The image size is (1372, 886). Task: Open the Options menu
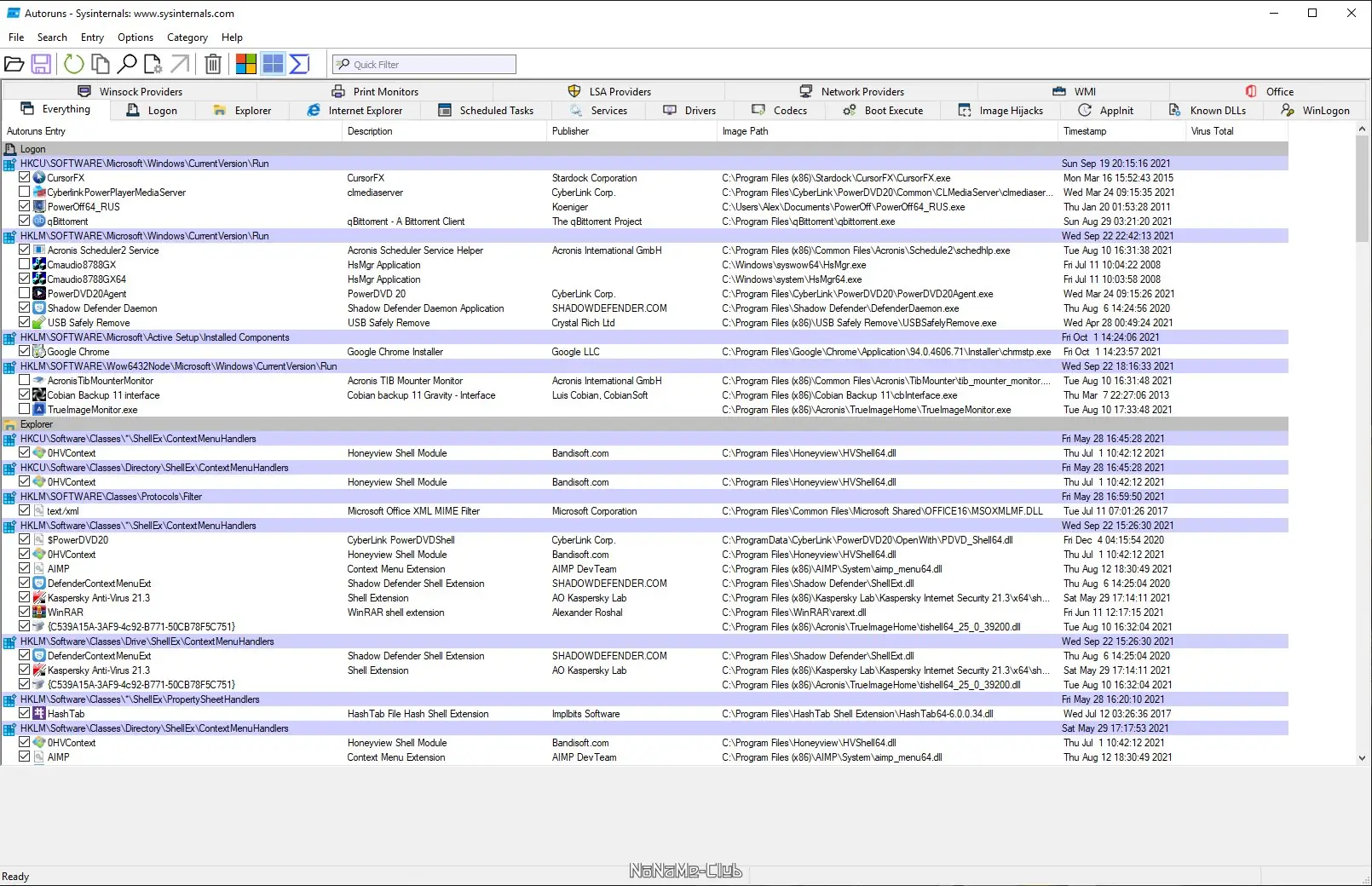click(x=135, y=37)
